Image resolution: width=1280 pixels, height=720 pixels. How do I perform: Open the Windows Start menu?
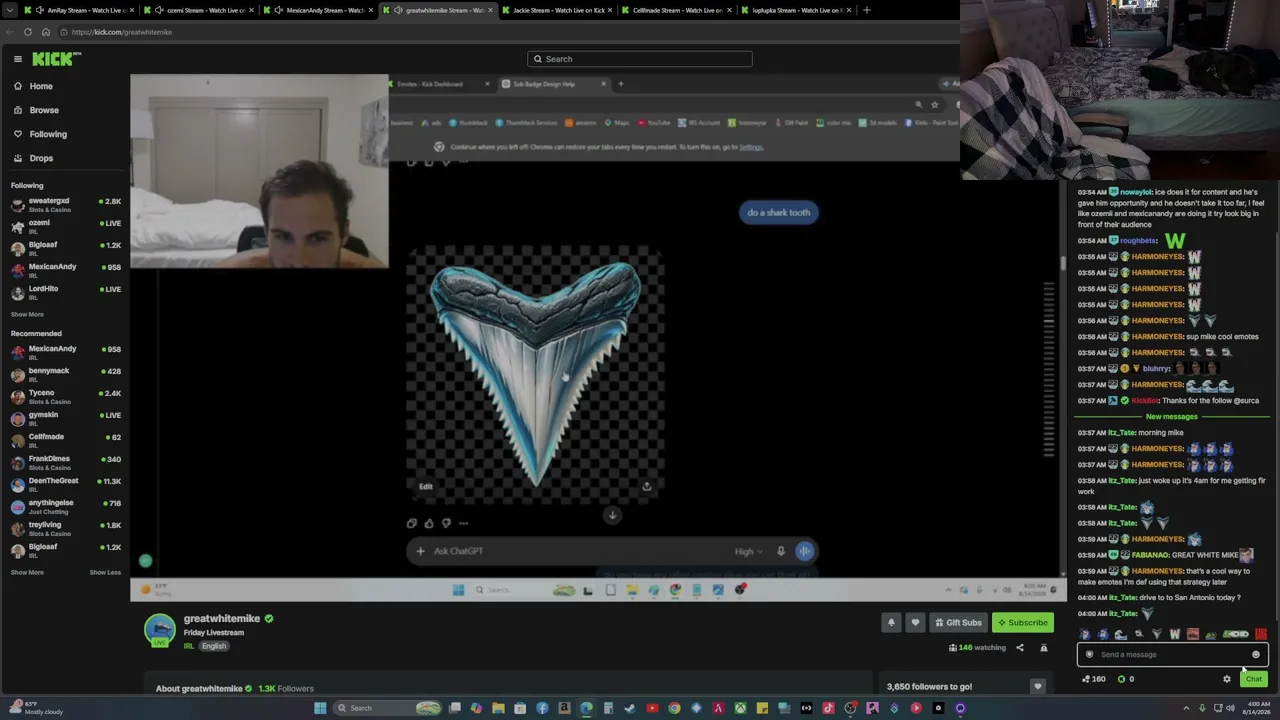tap(320, 709)
